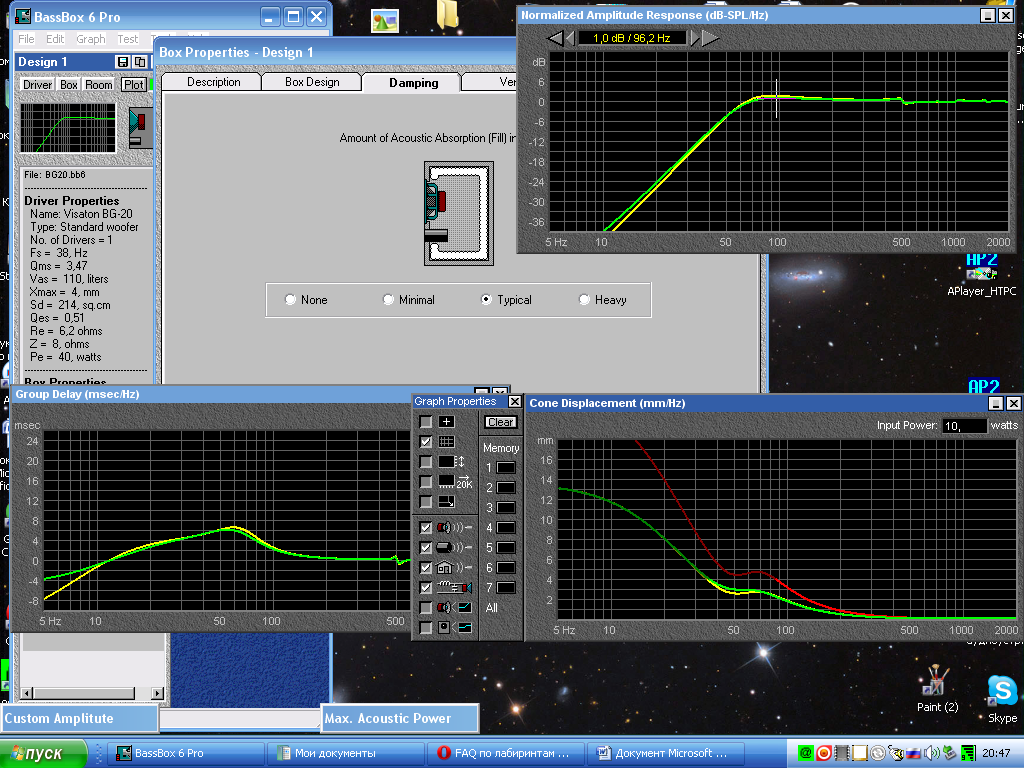Click the 20K frequency range icon
This screenshot has height=768, width=1024.
click(455, 482)
